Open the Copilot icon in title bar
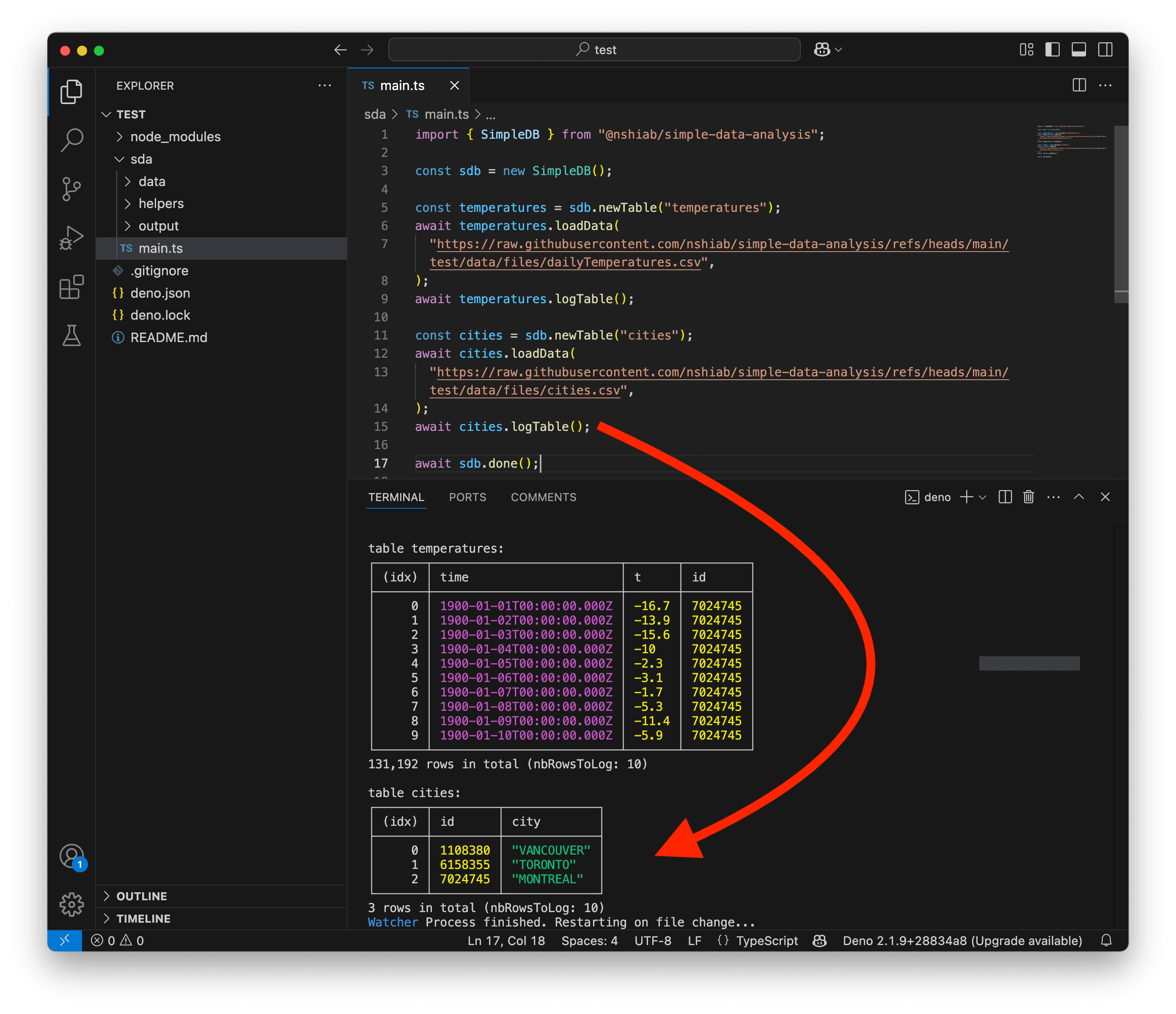 822,50
